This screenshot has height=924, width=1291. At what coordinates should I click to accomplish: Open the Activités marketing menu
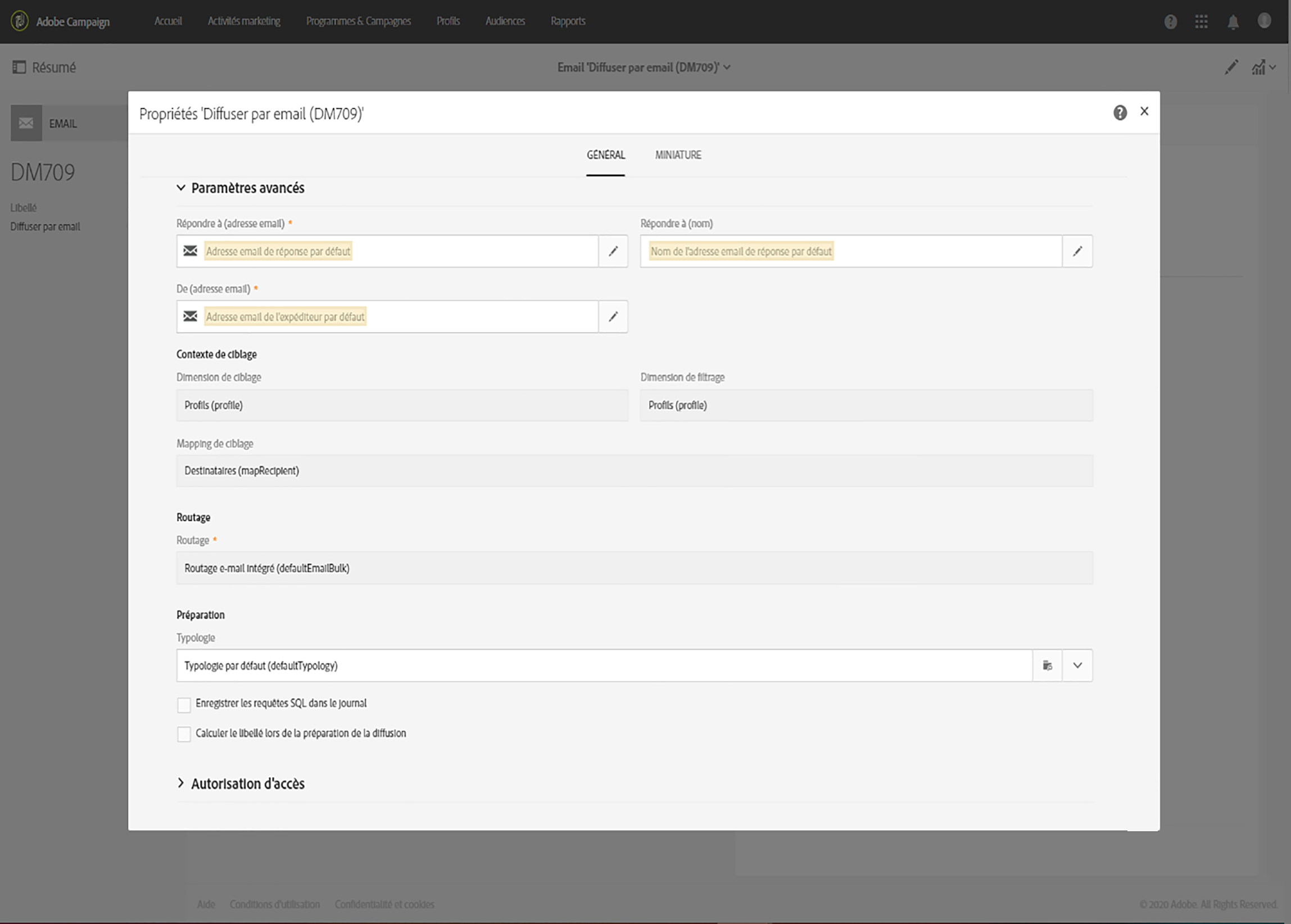pyautogui.click(x=243, y=21)
